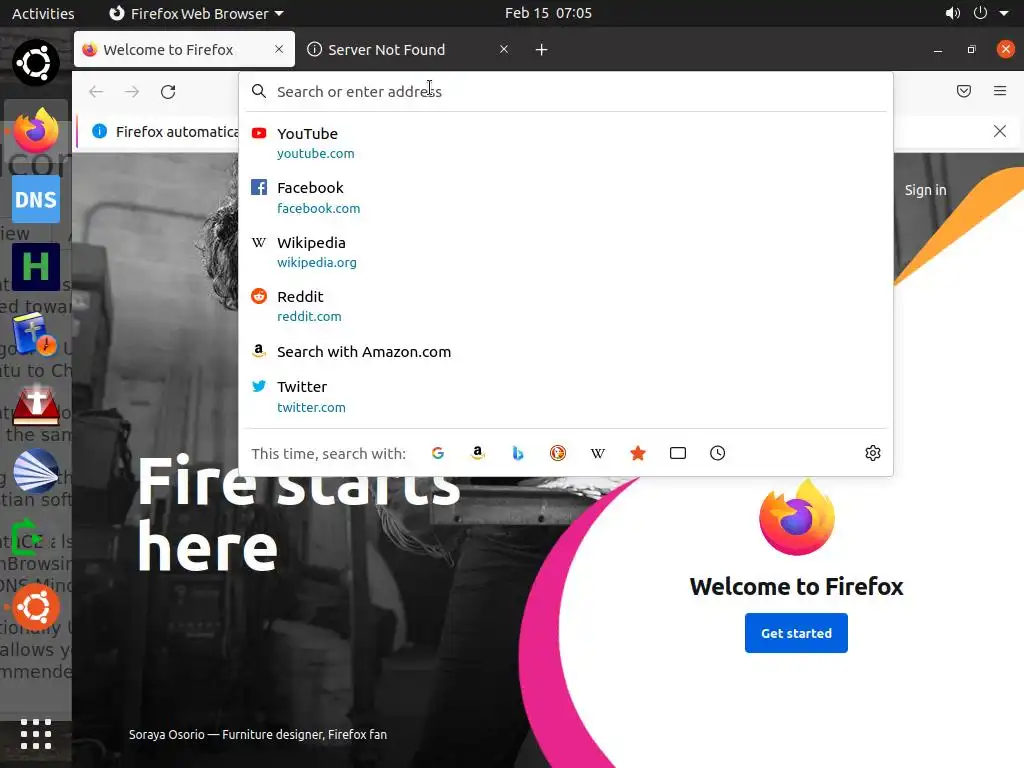Open the date and time calendar
The image size is (1024, 768).
[x=548, y=13]
